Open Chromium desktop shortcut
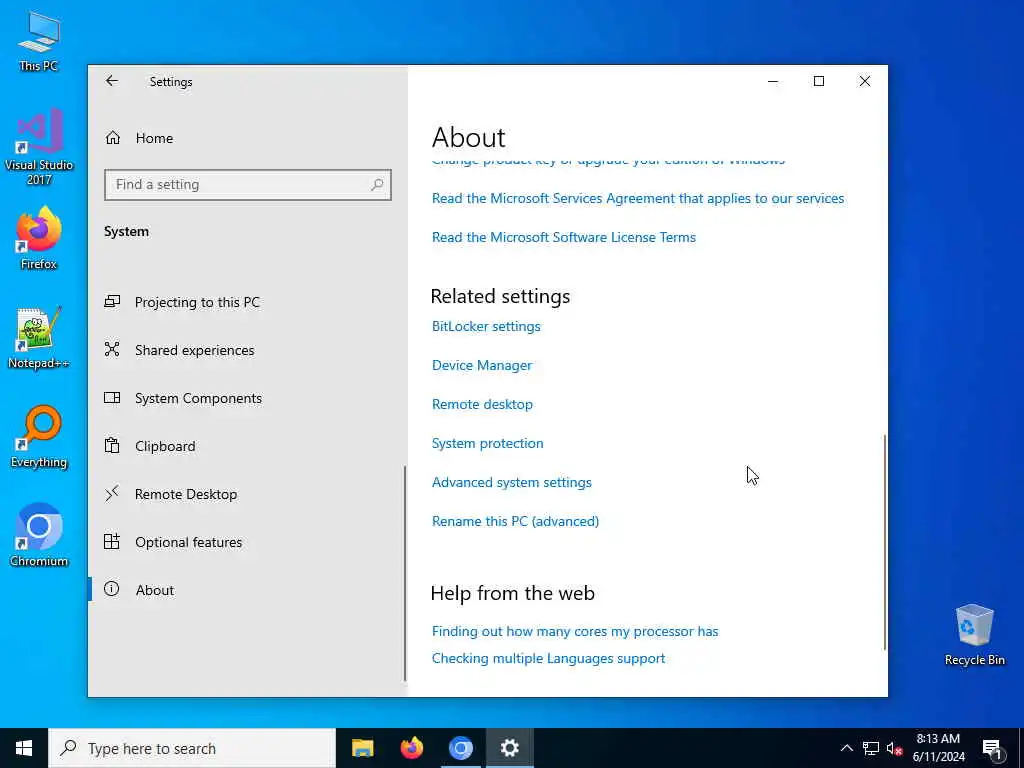The image size is (1024, 768). click(x=39, y=536)
